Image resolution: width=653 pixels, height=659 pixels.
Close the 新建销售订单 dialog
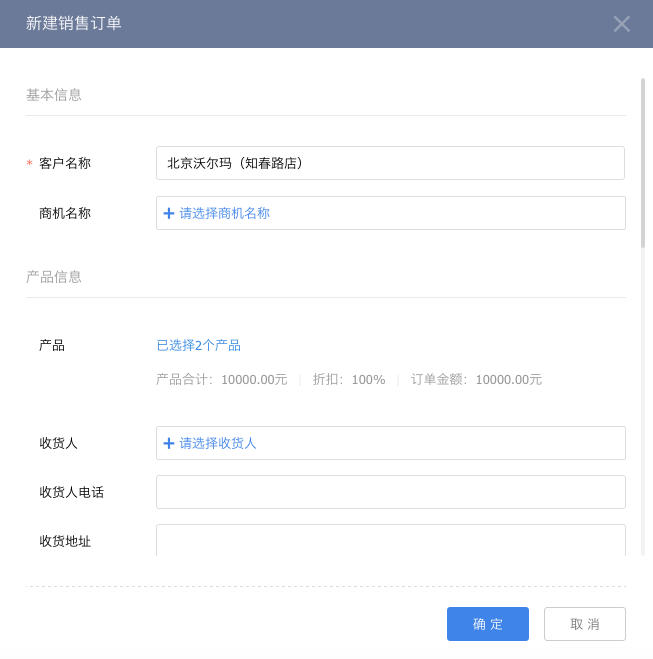point(621,24)
